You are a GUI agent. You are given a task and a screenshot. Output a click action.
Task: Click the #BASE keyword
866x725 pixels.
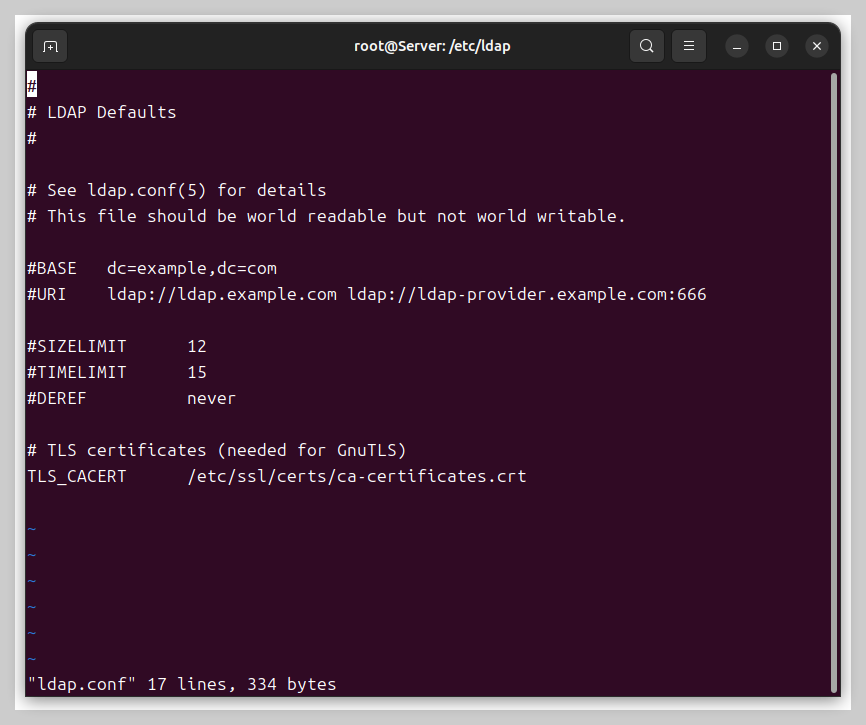(x=52, y=268)
